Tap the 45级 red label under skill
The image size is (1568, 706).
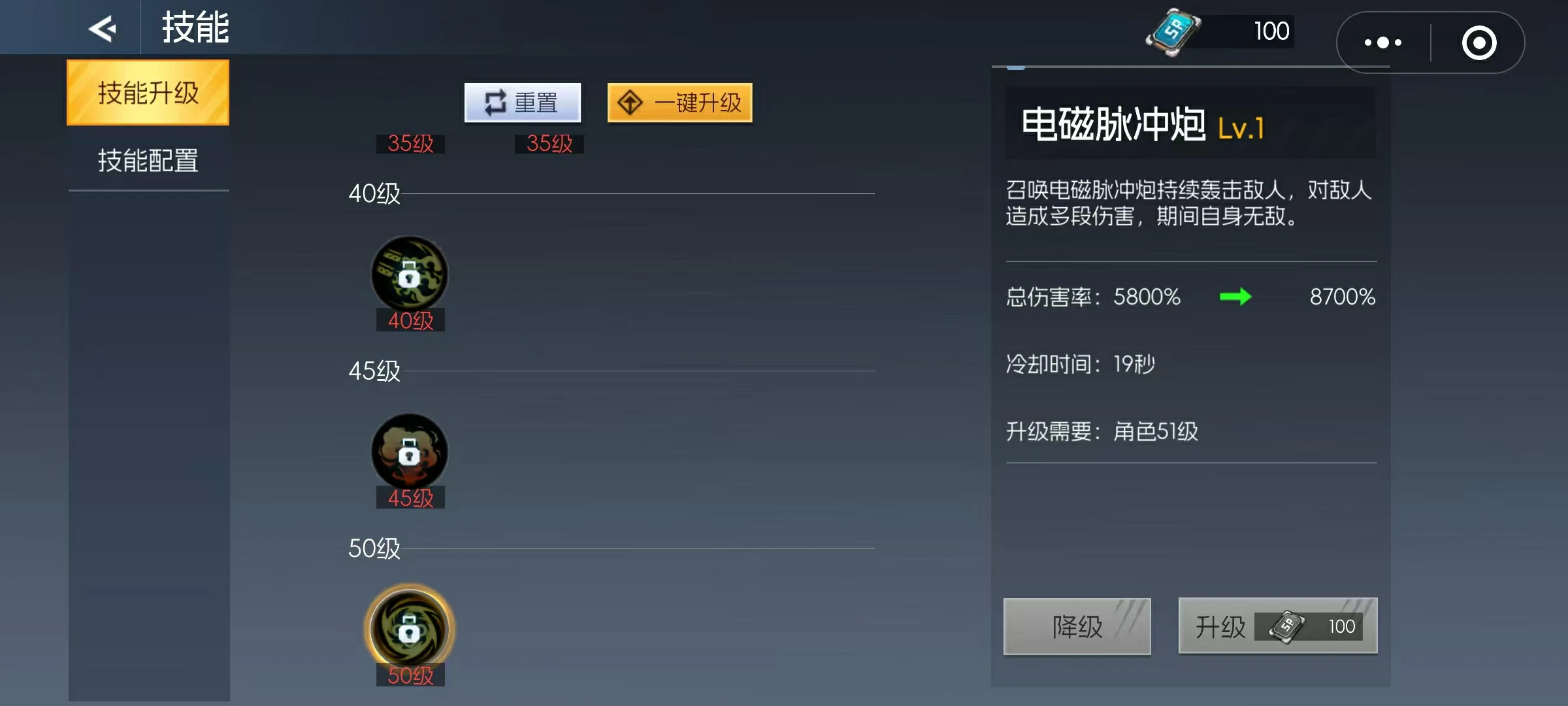(410, 497)
